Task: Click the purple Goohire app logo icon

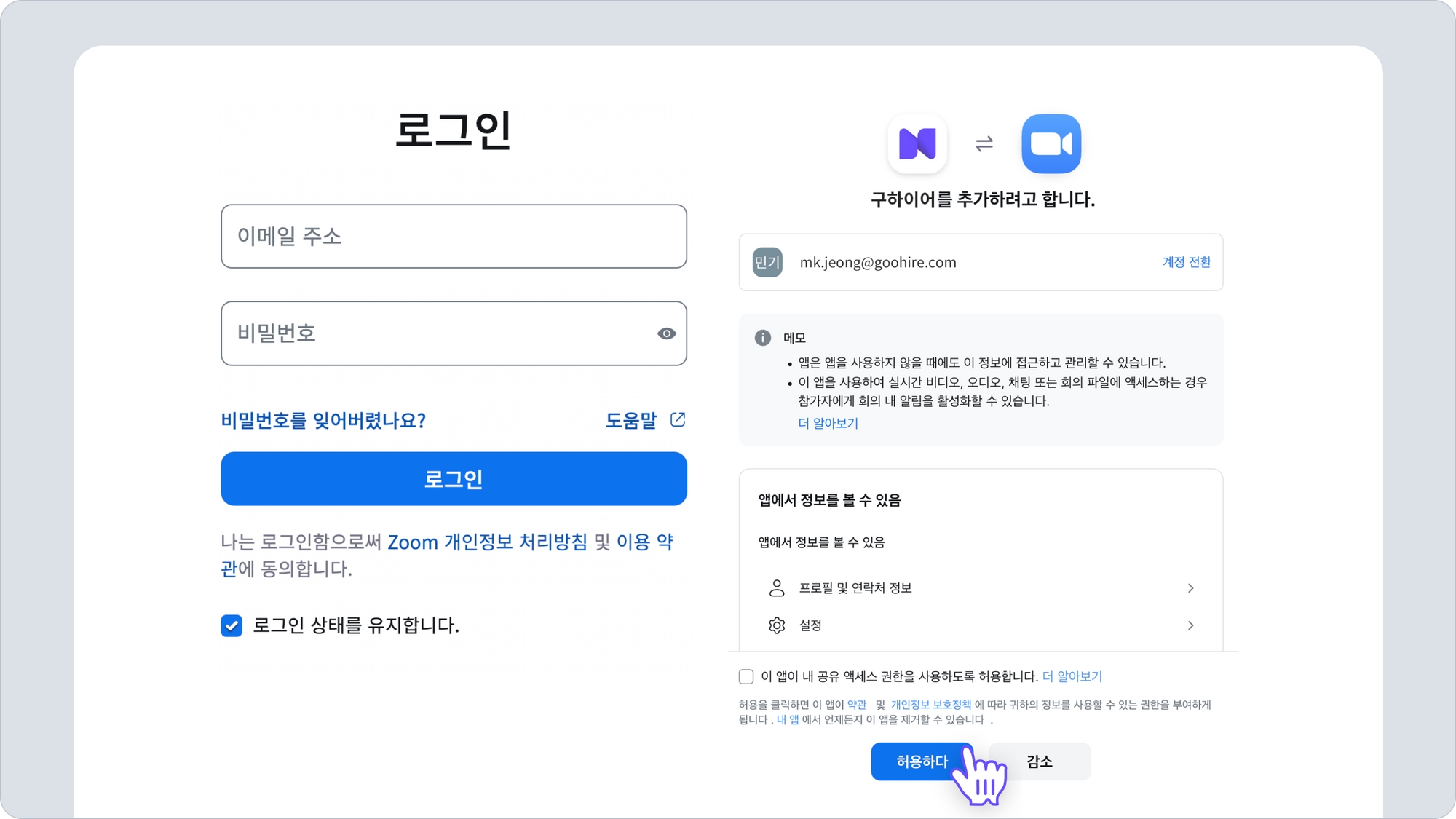Action: coord(917,143)
